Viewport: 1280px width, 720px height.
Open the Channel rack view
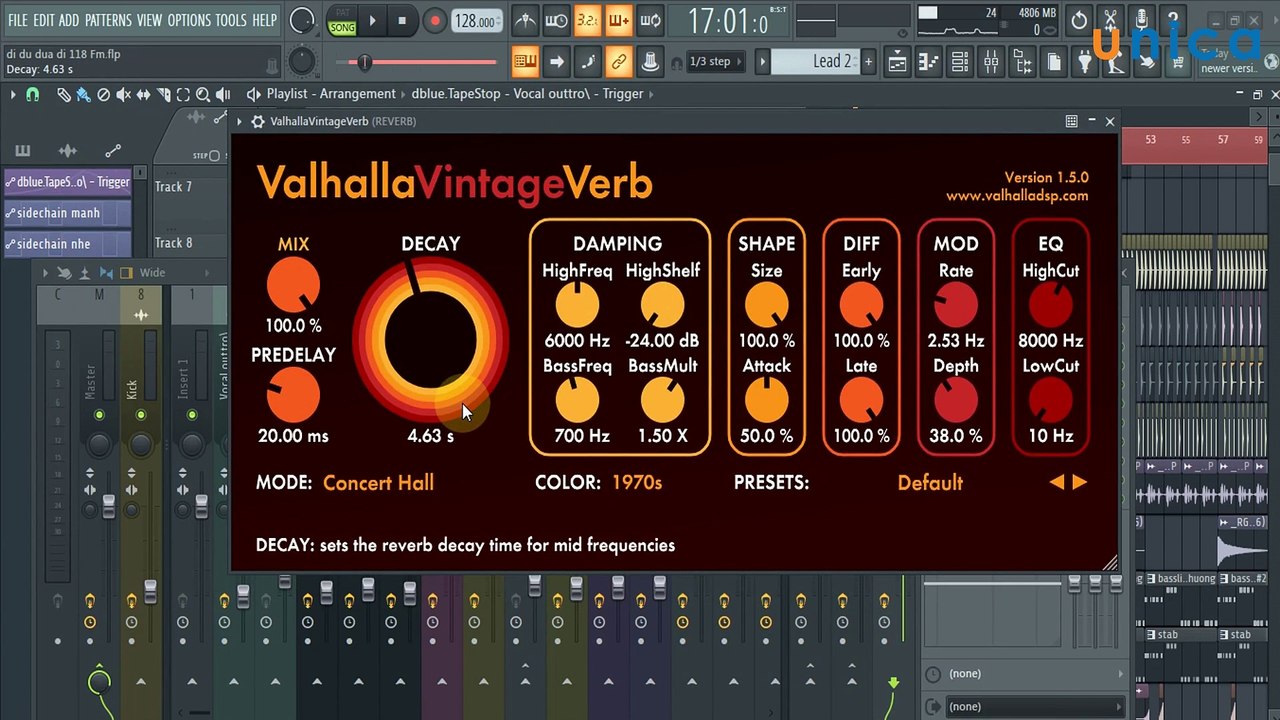[x=960, y=62]
